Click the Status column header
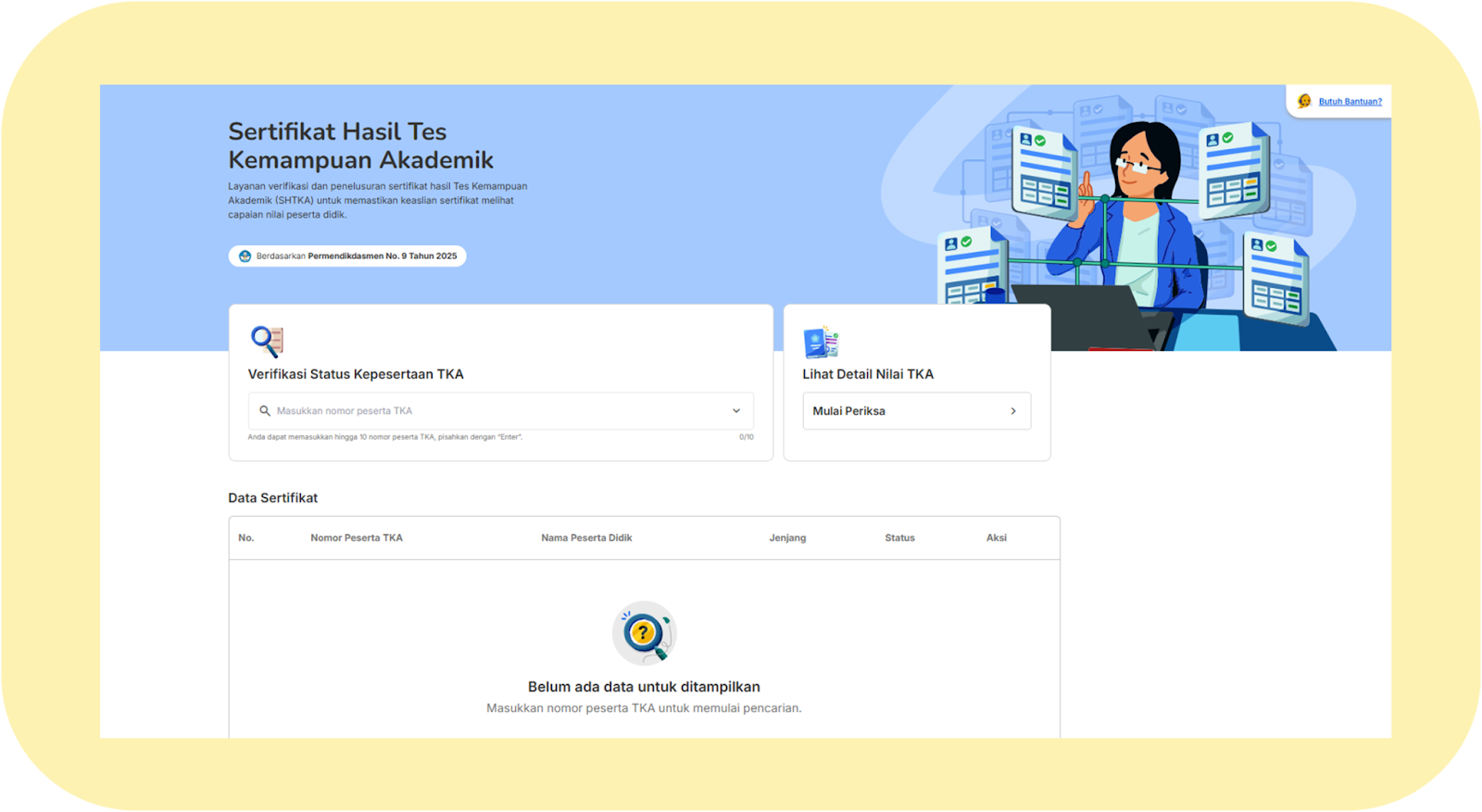The image size is (1482, 812). pyautogui.click(x=899, y=538)
